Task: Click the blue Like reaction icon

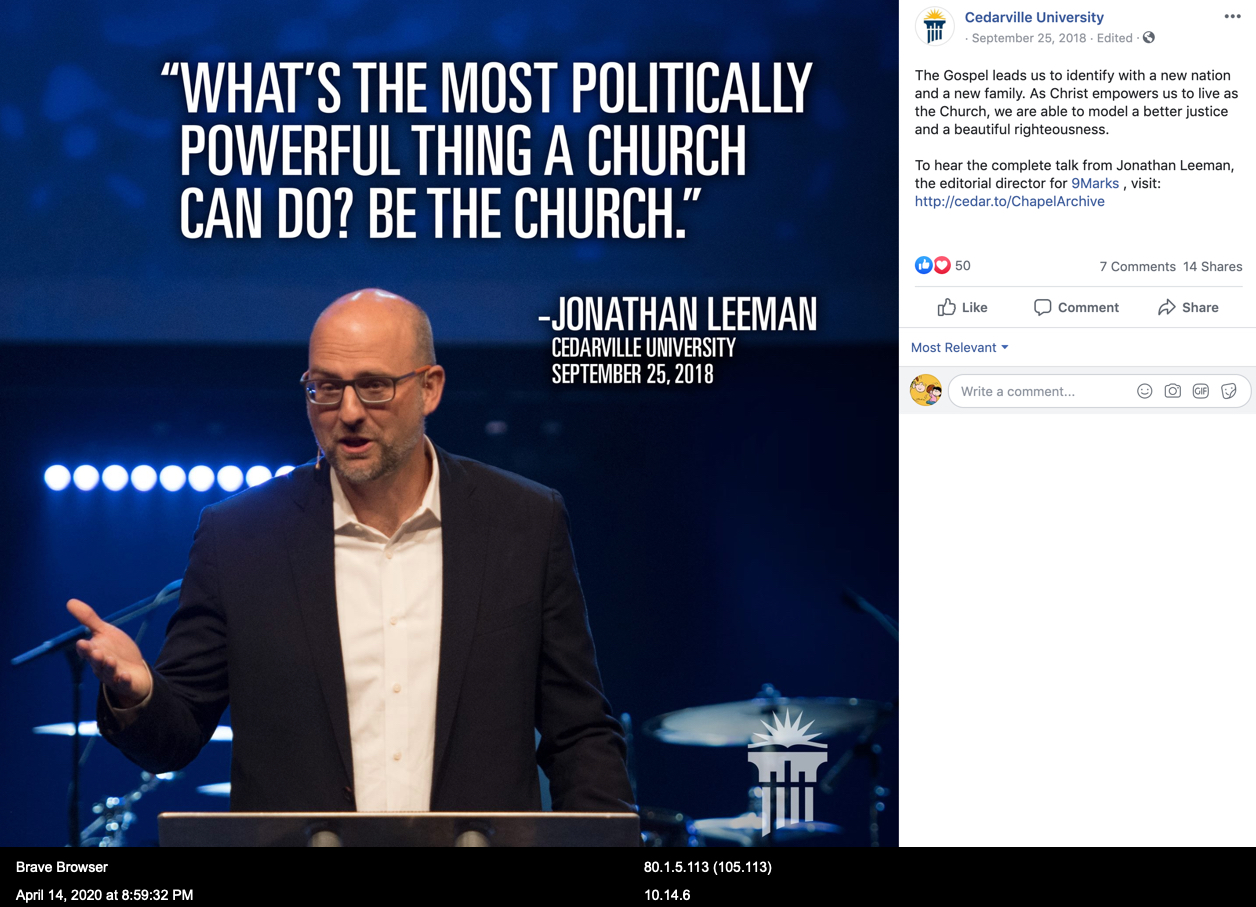Action: (x=924, y=265)
